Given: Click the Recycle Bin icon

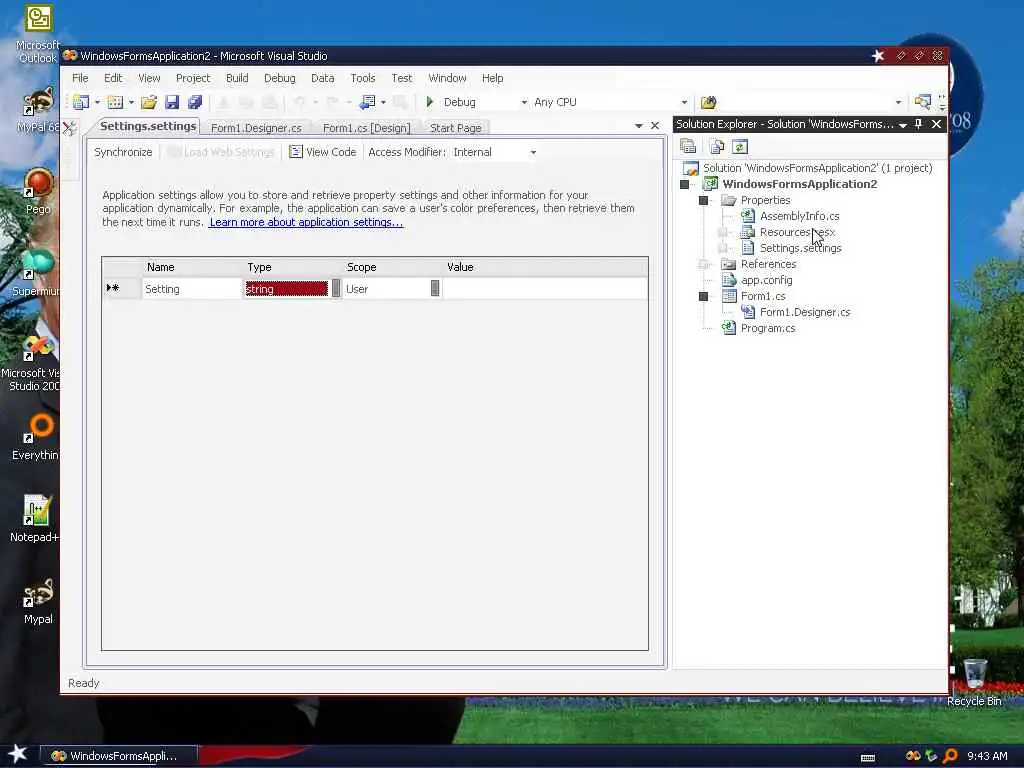Looking at the screenshot, I should click(x=974, y=682).
